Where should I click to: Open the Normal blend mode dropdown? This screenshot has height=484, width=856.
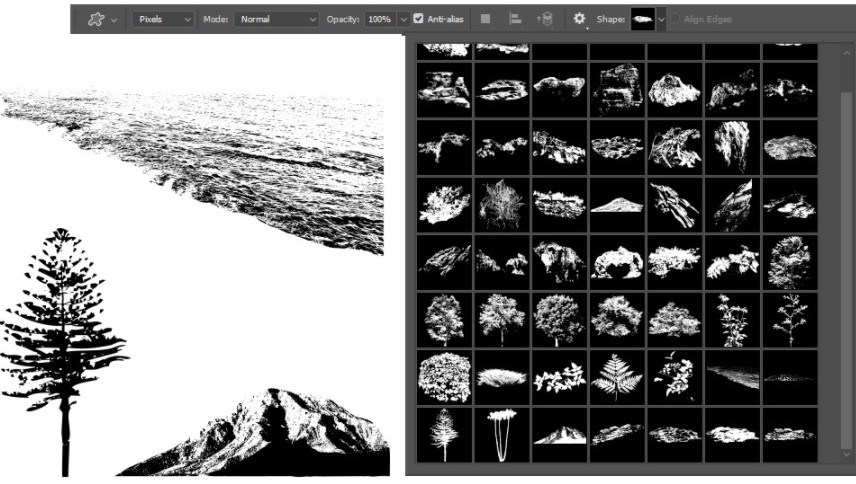[276, 19]
